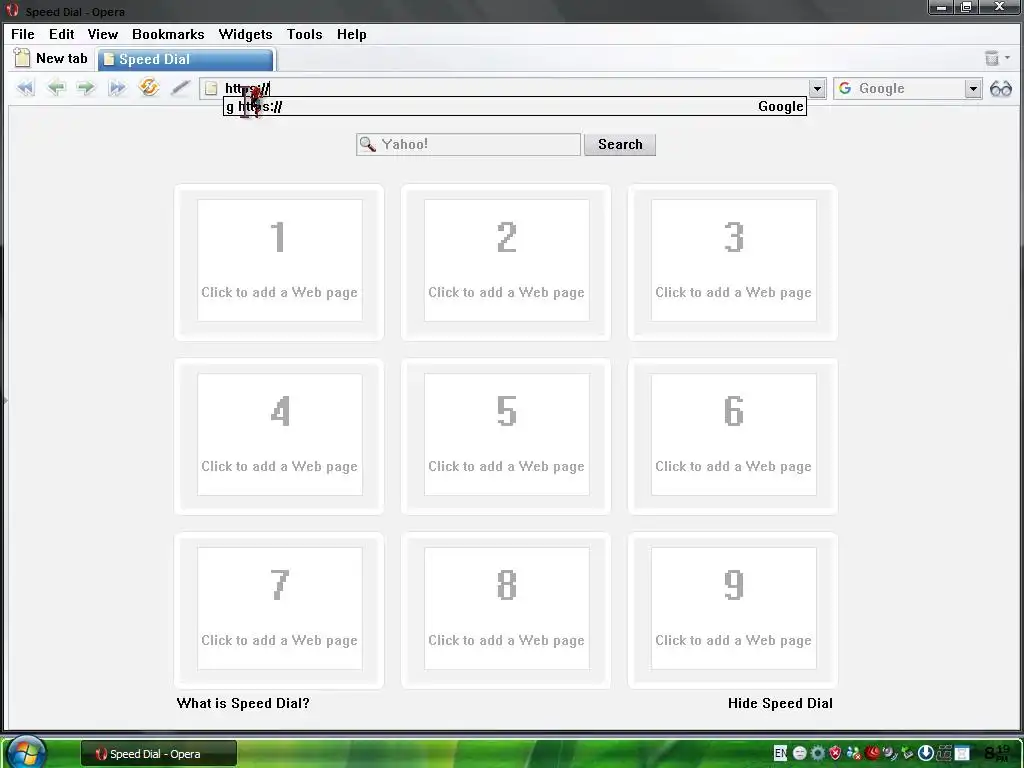Click Speed Dial - Opera taskbar button
This screenshot has width=1024, height=768.
159,754
